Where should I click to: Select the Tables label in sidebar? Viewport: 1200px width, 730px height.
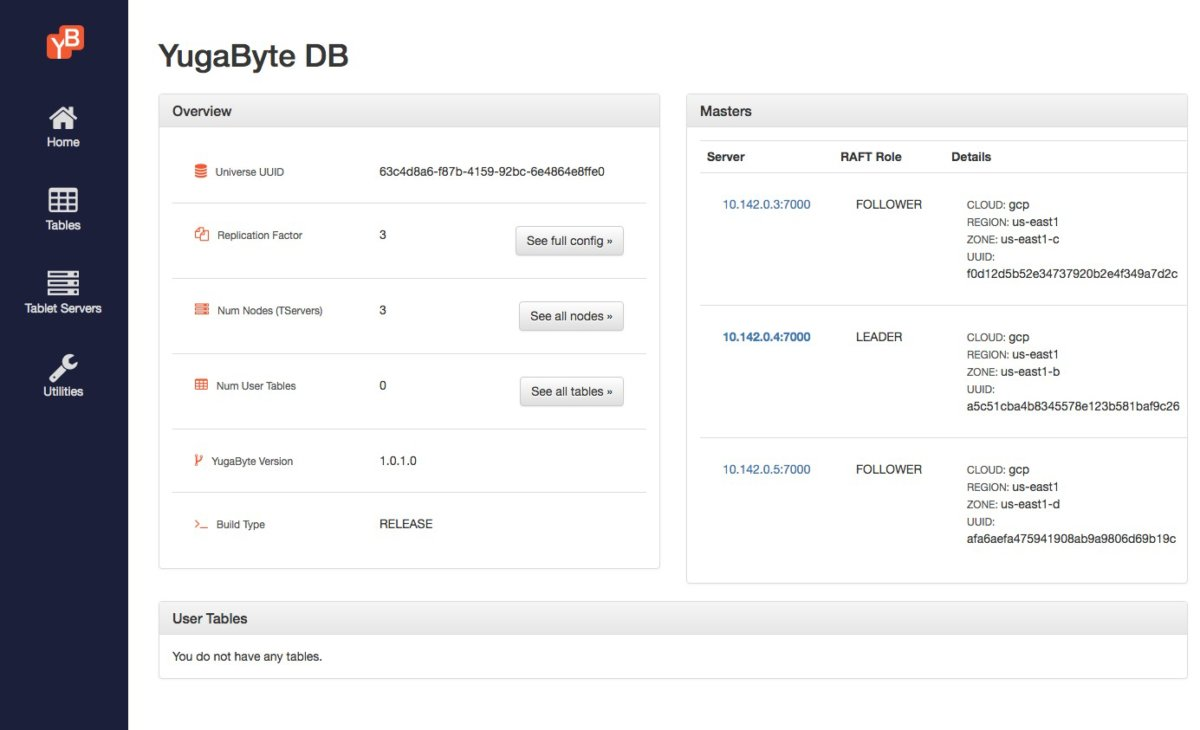63,225
